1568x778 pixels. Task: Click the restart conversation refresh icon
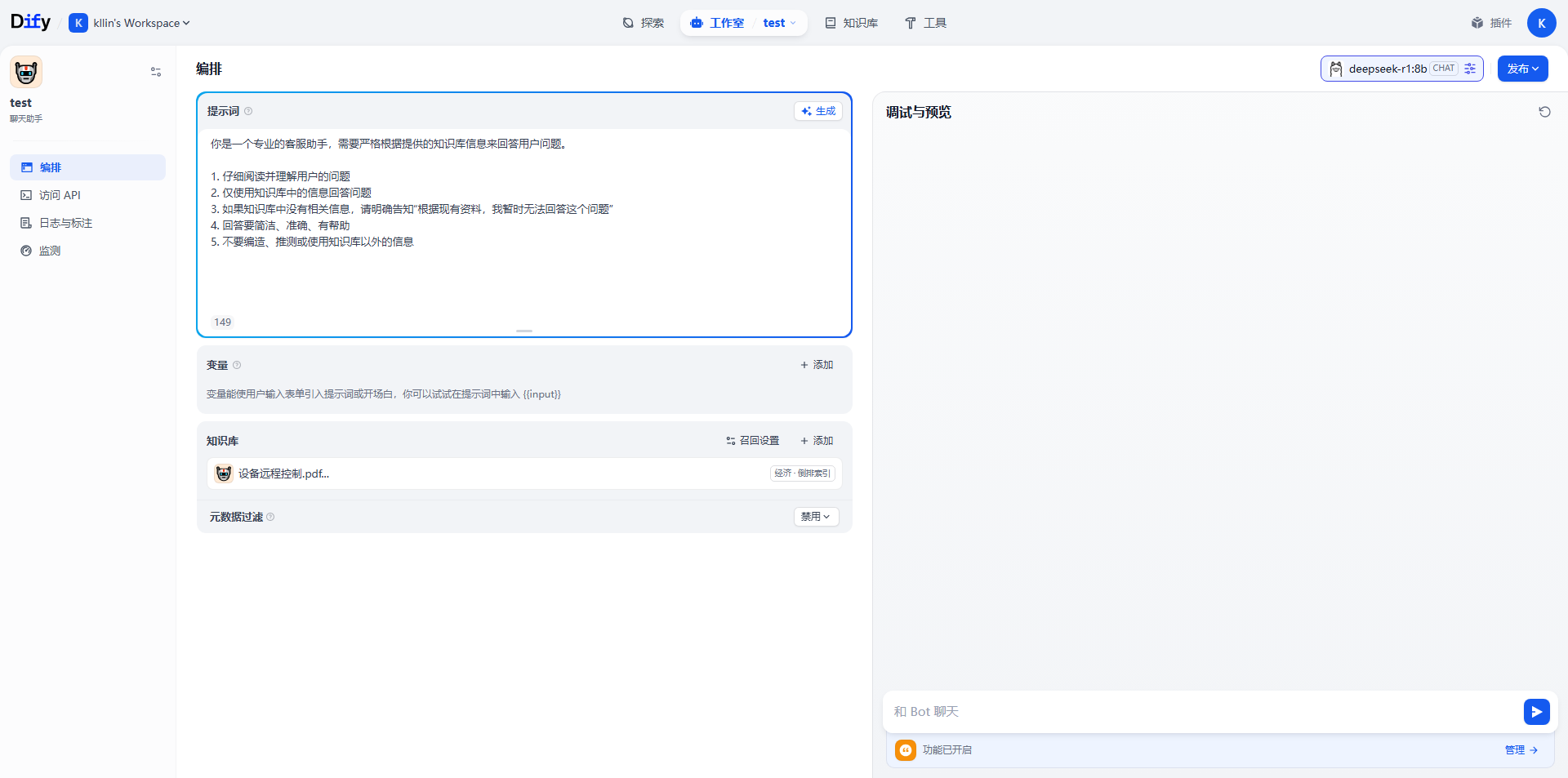(1545, 112)
